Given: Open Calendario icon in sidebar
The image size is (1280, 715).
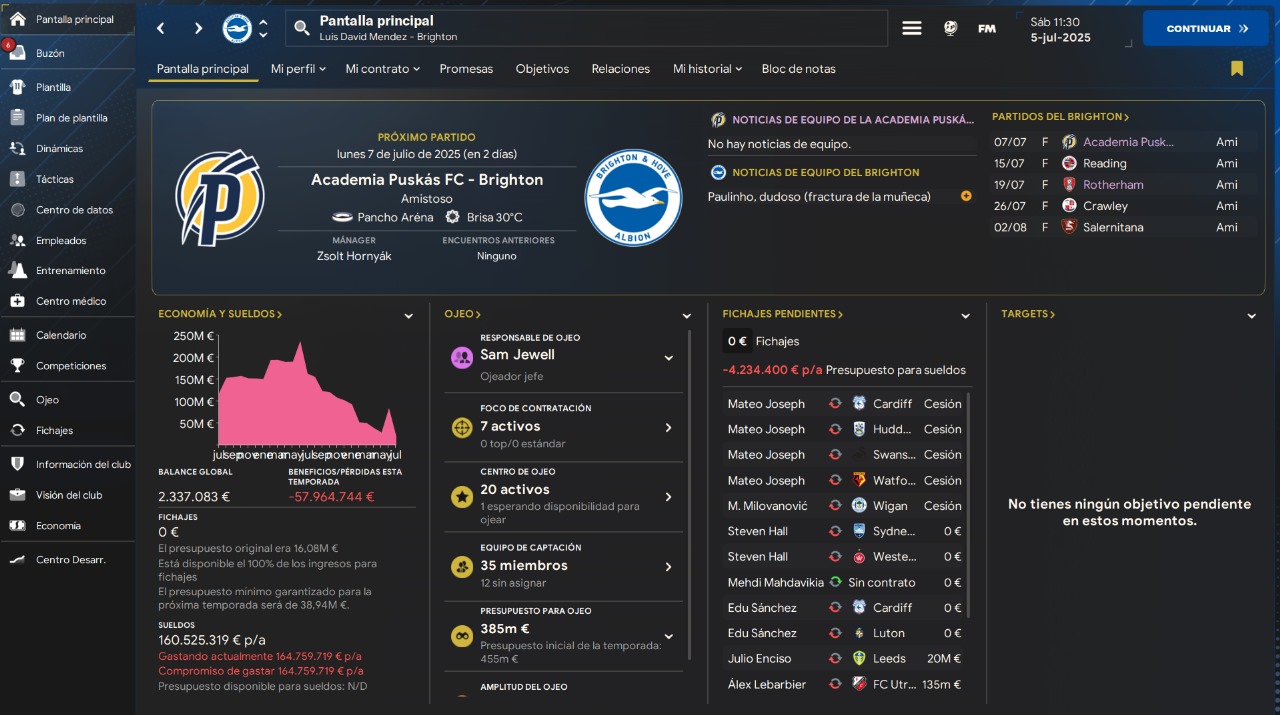Looking at the screenshot, I should click(17, 335).
